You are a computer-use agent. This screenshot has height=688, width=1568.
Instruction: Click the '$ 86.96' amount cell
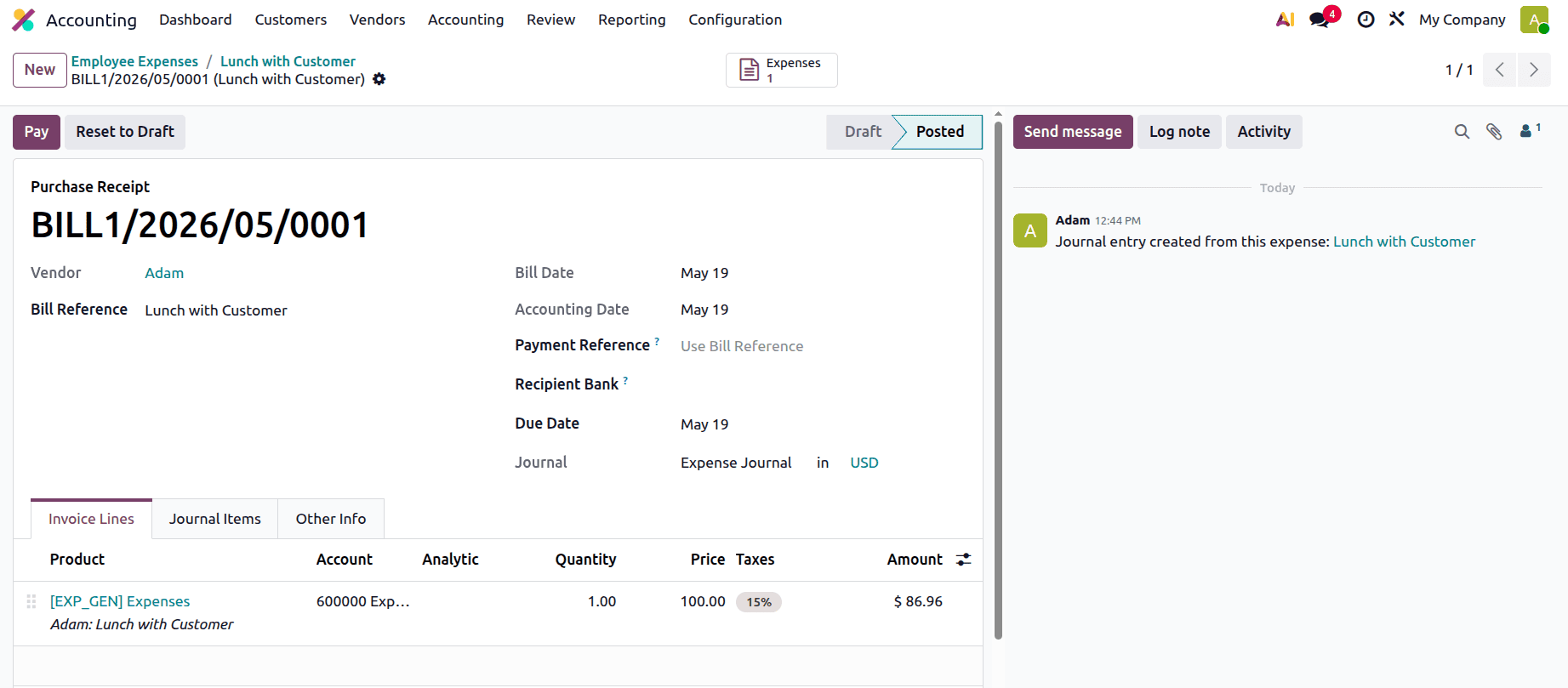(918, 601)
